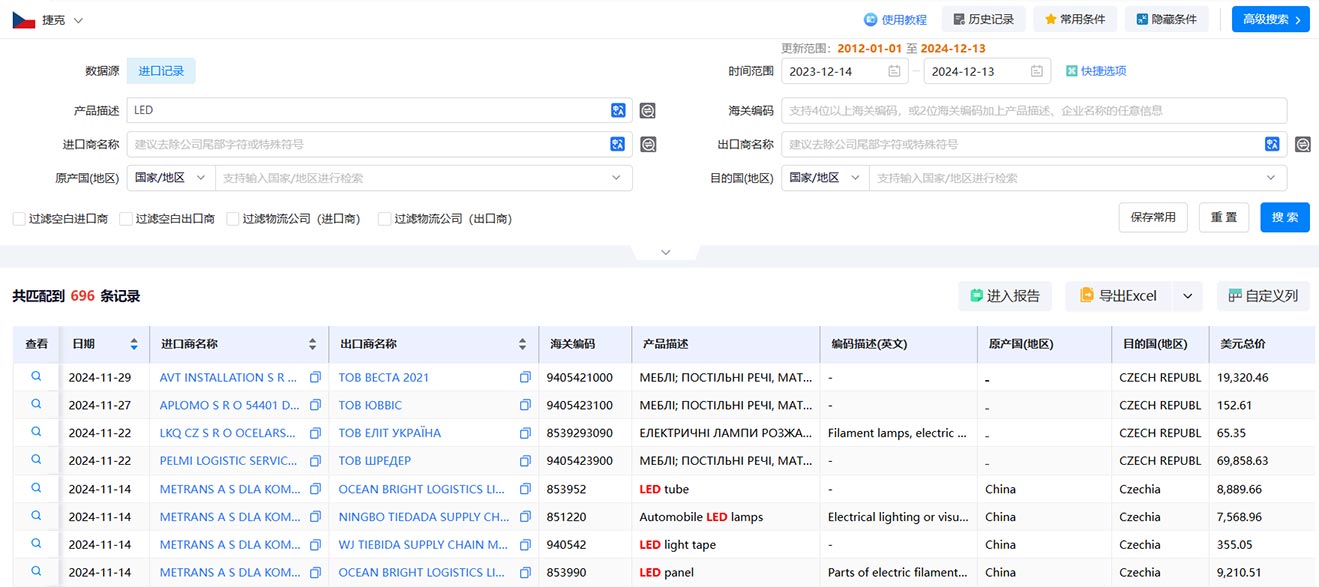The width and height of the screenshot is (1319, 587).
Task: Open exporter WJ TIEBIDA SUPPLY CHAIN link
Action: point(423,545)
